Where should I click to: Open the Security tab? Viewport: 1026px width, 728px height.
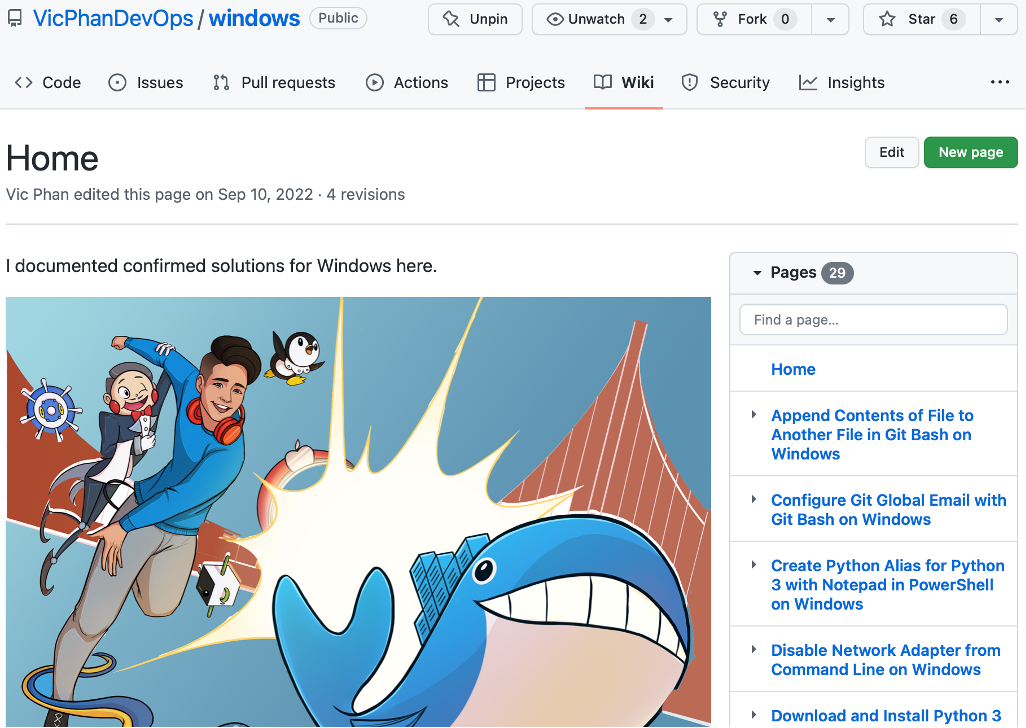tap(725, 82)
